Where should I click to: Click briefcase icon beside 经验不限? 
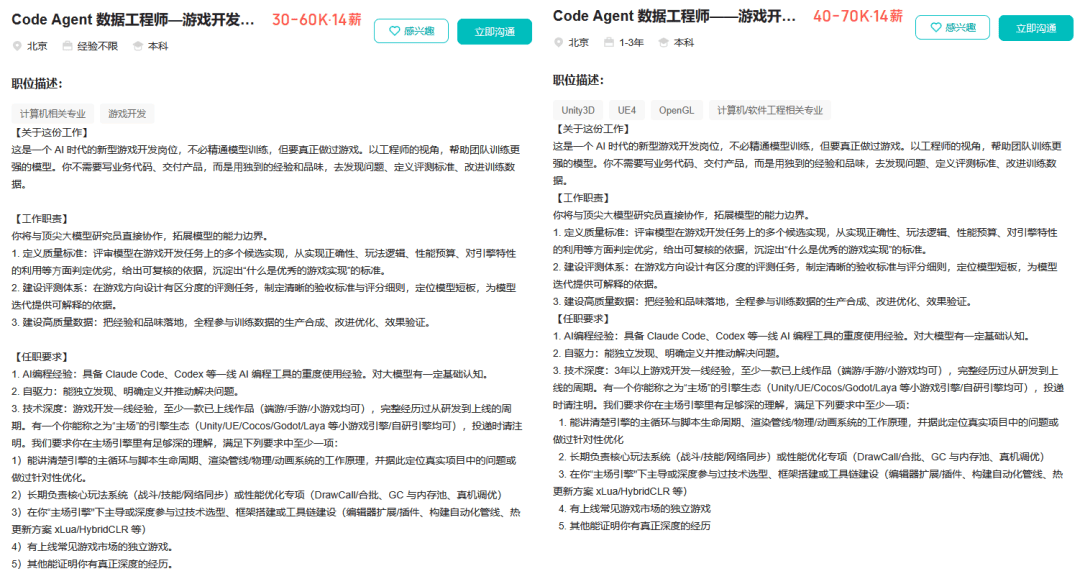coord(67,46)
